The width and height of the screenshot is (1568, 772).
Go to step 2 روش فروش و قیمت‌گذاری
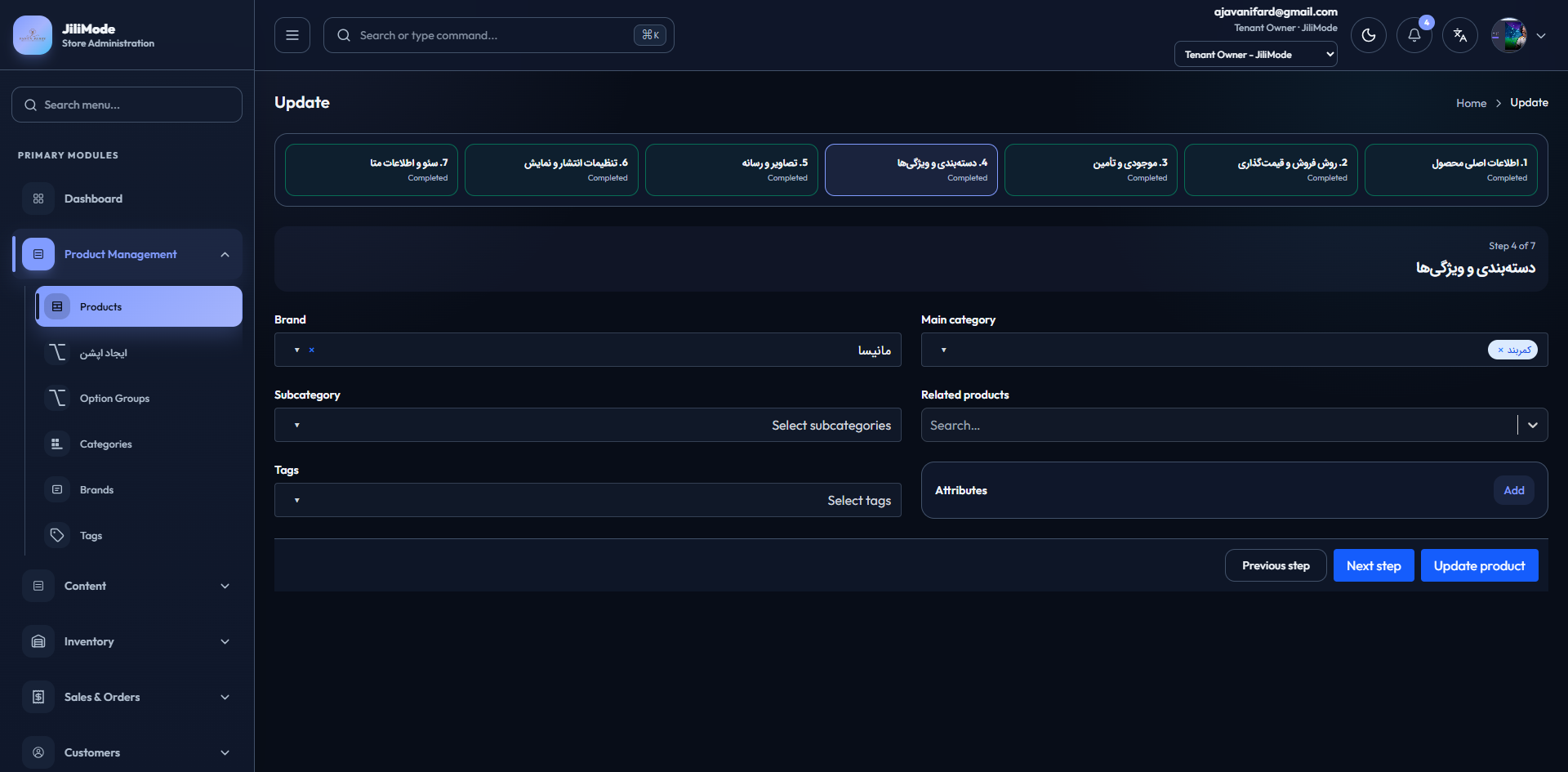[1271, 170]
